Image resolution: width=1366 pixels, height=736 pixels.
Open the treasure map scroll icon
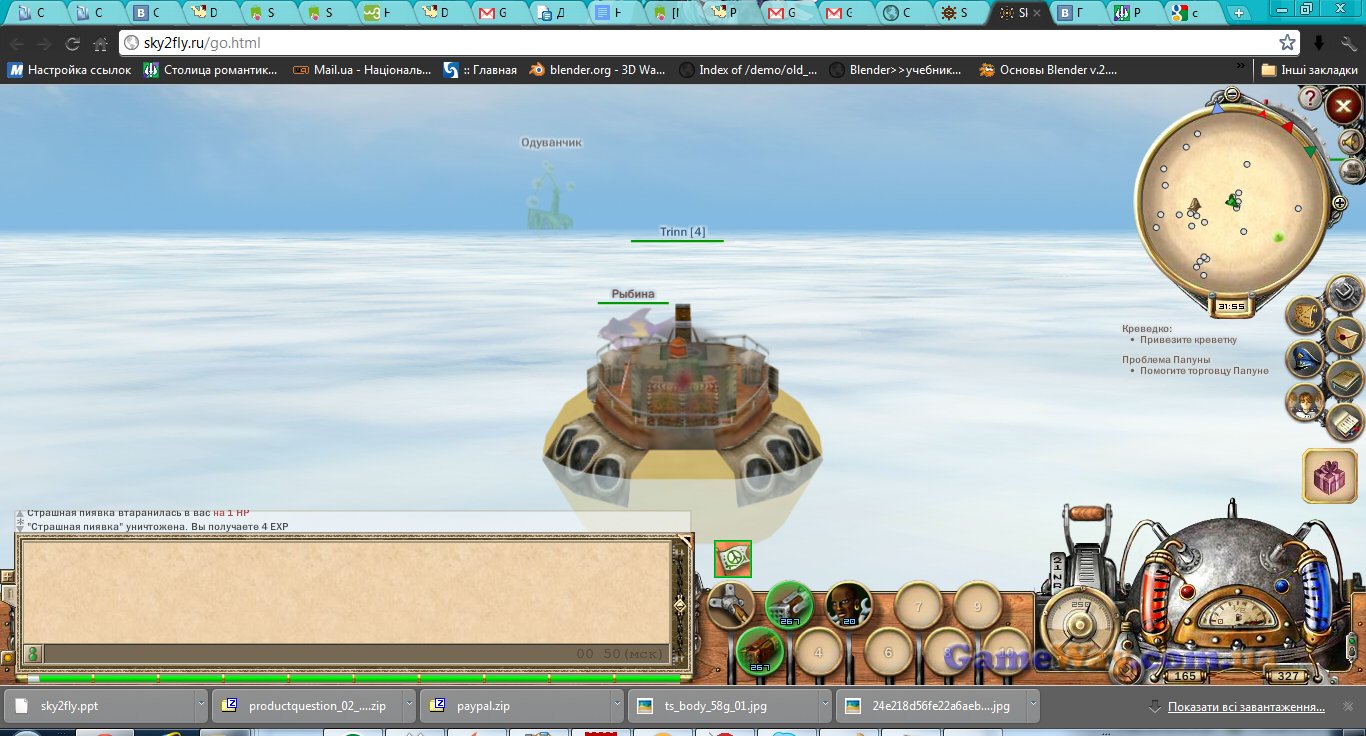[x=1305, y=315]
